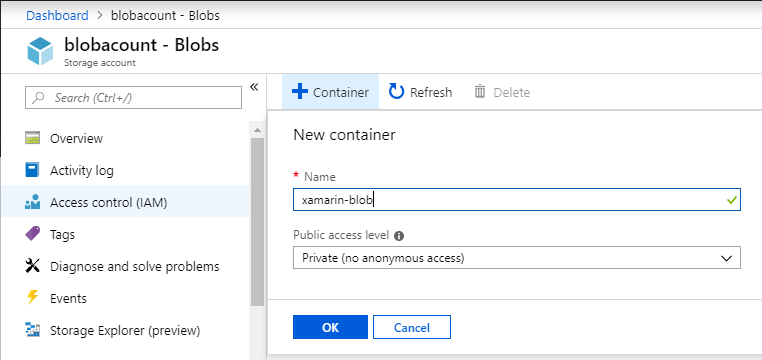This screenshot has width=762, height=360.
Task: Click the Refresh circular arrow icon
Action: coord(397,91)
